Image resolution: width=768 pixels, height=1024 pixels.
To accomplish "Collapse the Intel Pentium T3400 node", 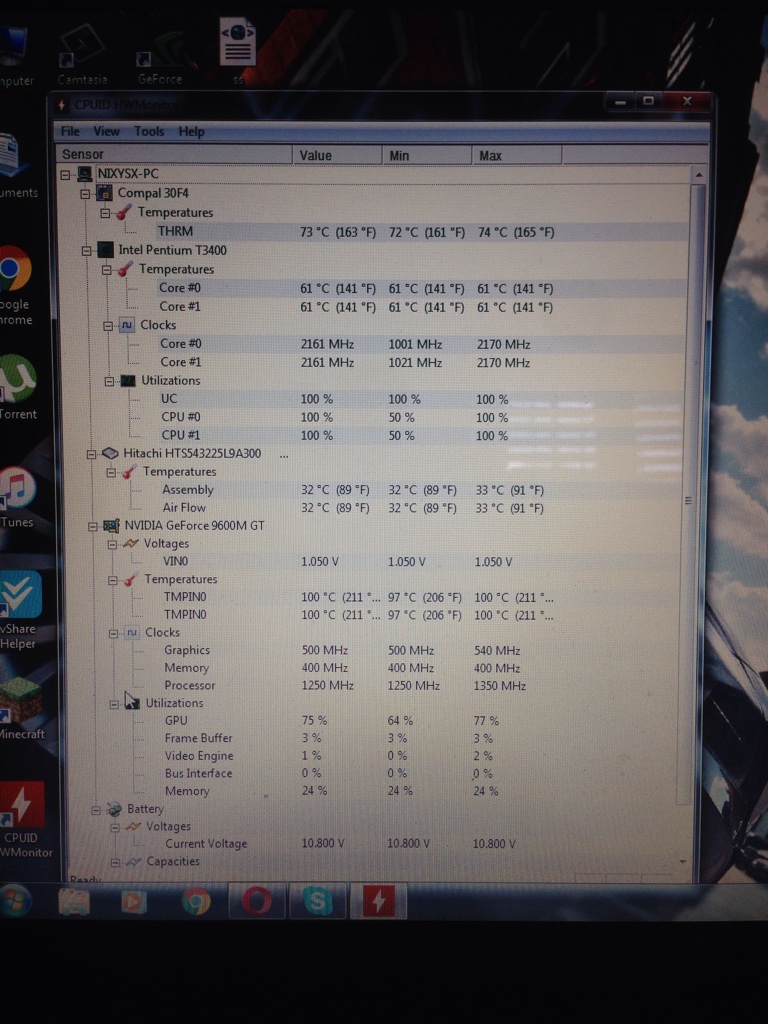I will (x=86, y=250).
